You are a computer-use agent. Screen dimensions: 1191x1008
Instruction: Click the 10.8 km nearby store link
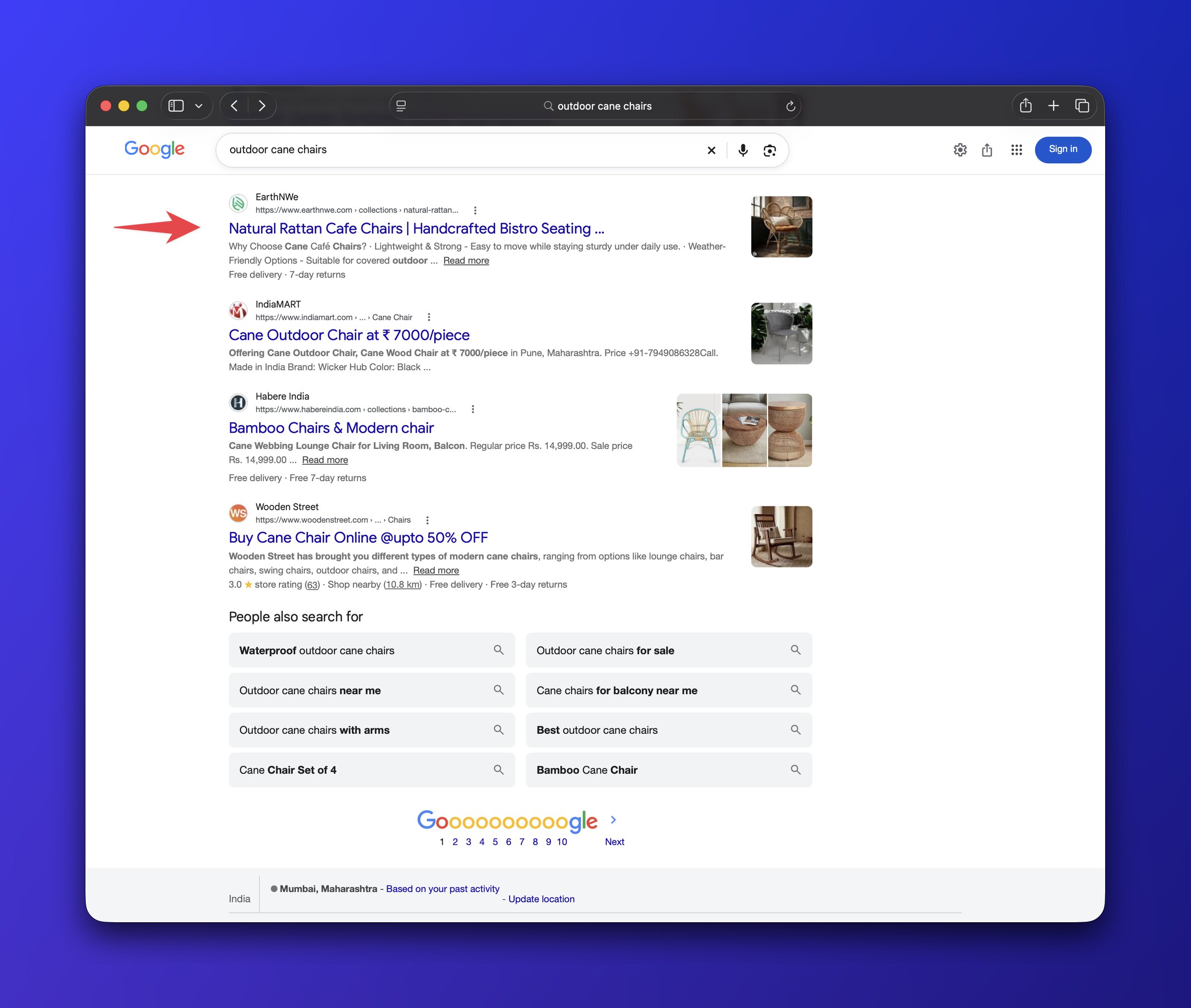(x=403, y=584)
